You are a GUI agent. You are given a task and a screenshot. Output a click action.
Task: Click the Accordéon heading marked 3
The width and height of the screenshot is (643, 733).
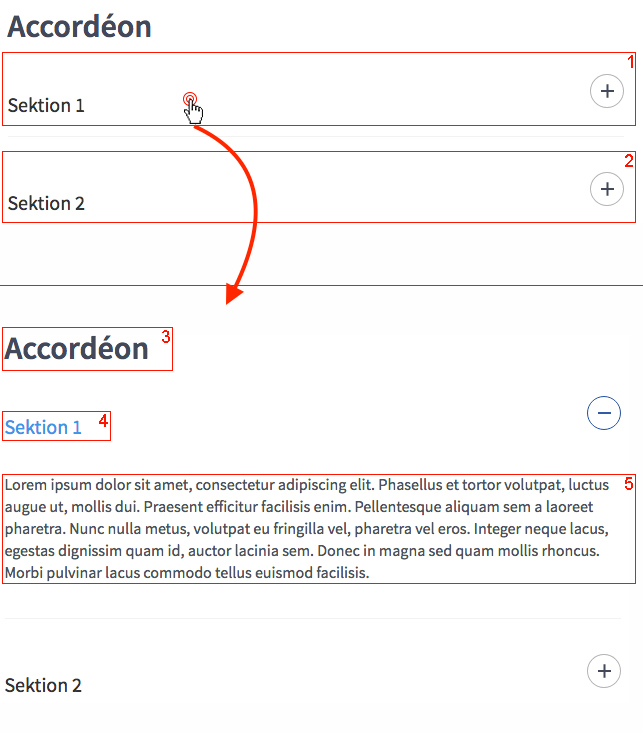(x=76, y=349)
